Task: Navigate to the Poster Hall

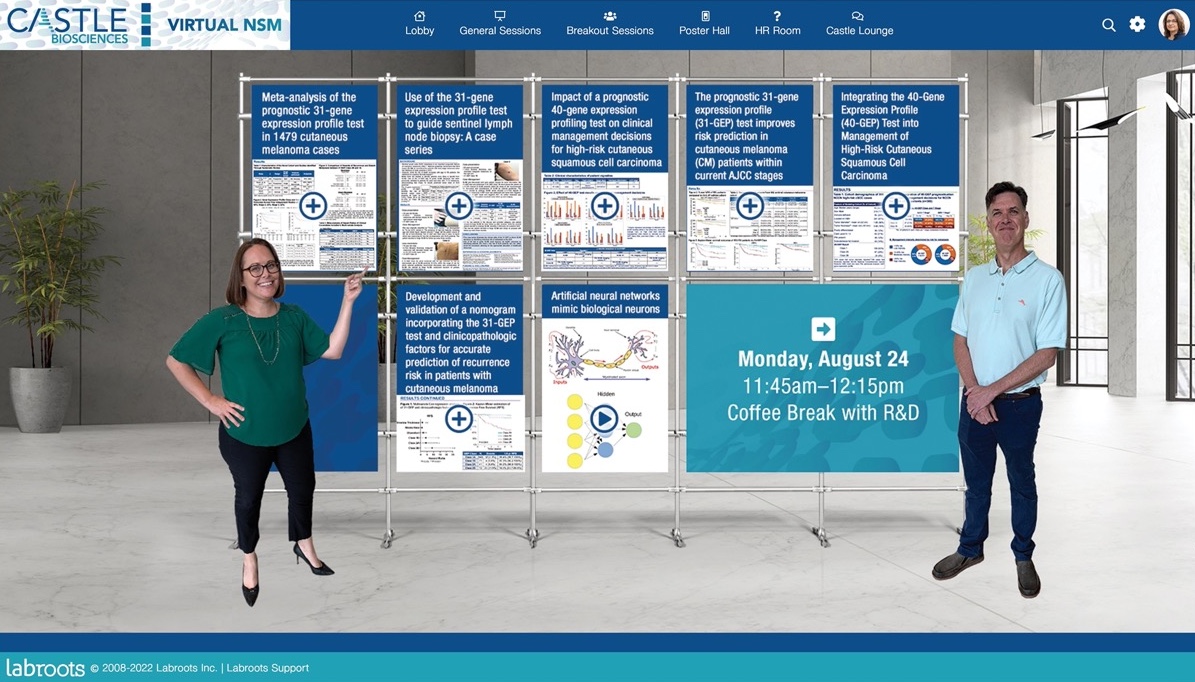Action: tap(704, 24)
